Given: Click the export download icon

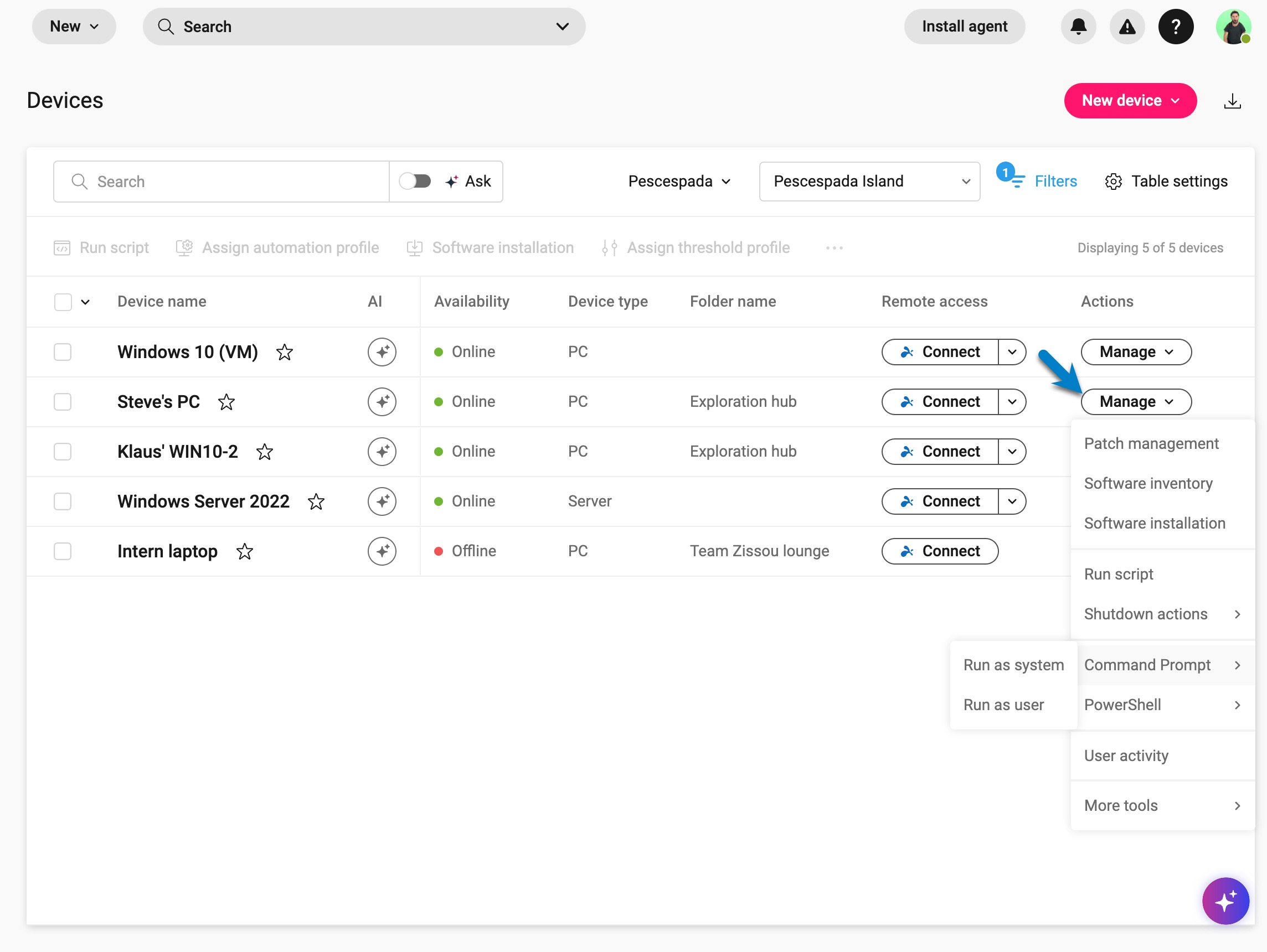Looking at the screenshot, I should (1232, 101).
